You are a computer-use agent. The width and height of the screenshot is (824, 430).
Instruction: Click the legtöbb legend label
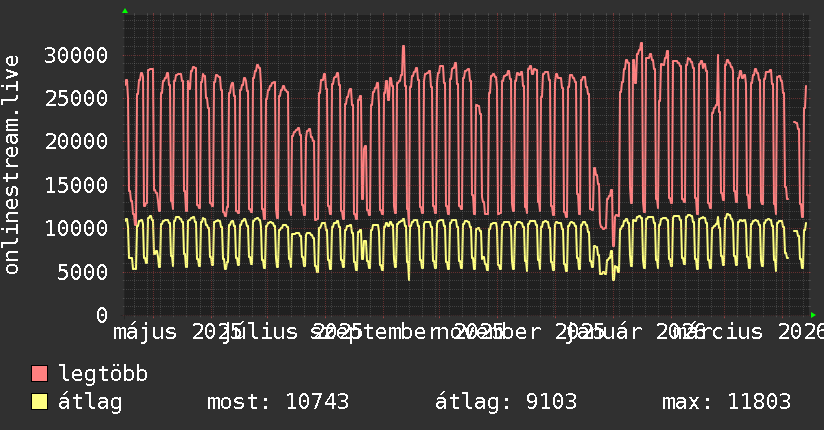103,374
